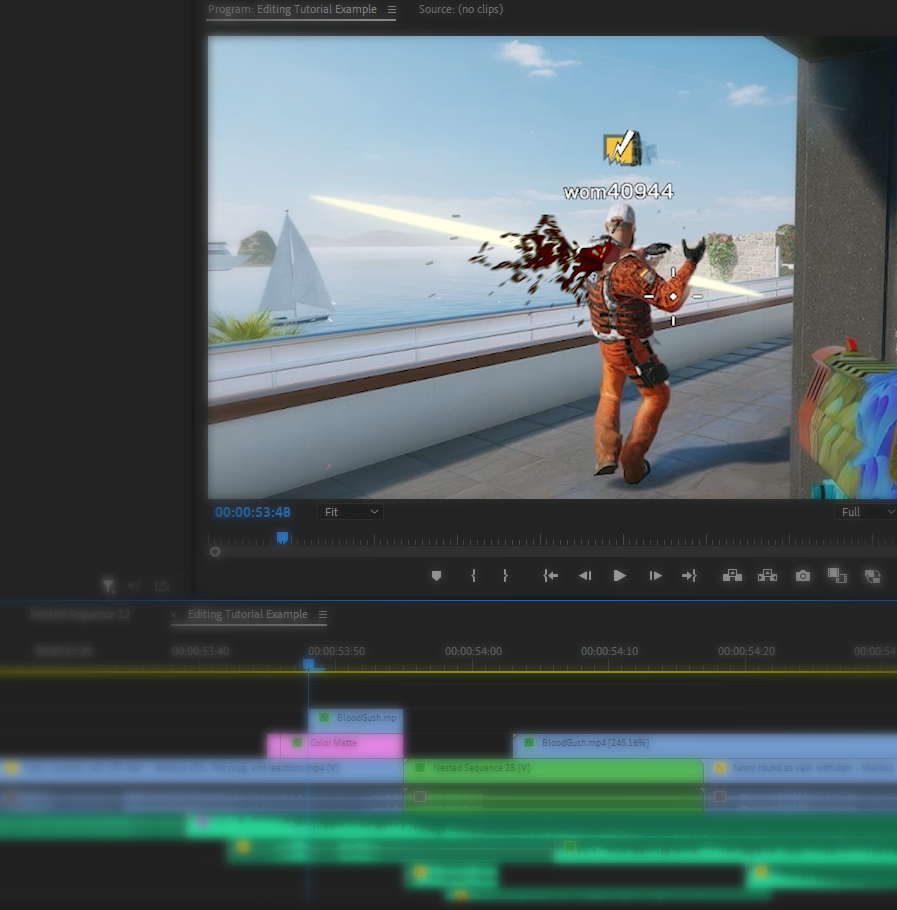897x910 pixels.
Task: Click the 00:00:53:48 playhead timecode
Action: pyautogui.click(x=253, y=512)
